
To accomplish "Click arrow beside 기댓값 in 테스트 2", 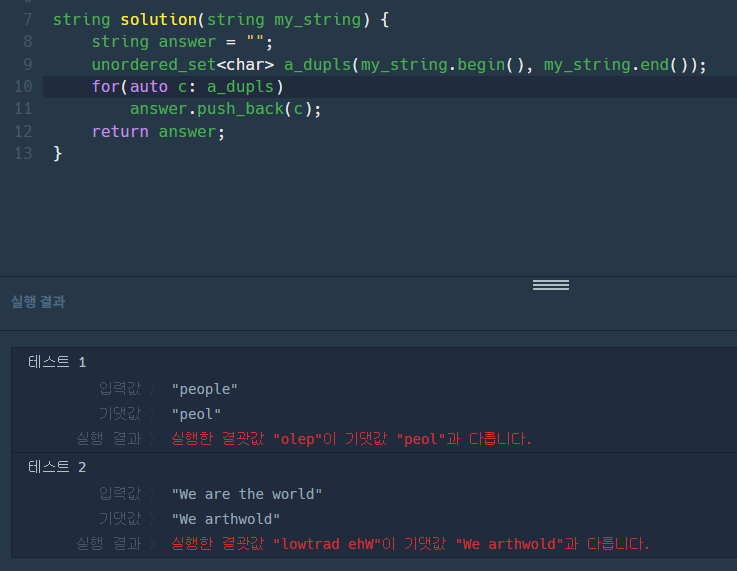I will 152,519.
